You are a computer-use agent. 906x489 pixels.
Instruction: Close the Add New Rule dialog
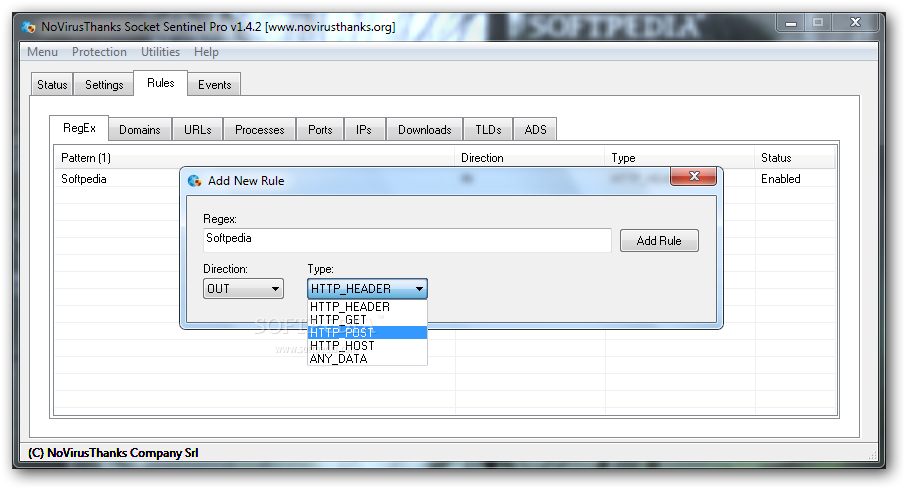click(693, 176)
